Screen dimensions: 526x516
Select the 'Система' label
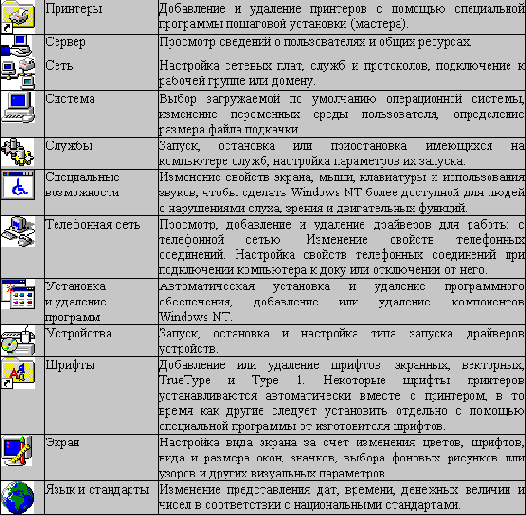(x=70, y=99)
